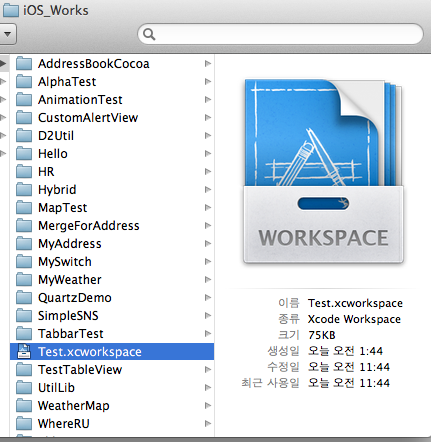
Task: Click the 오늘 오전 1:44 creation time
Action: (x=345, y=351)
